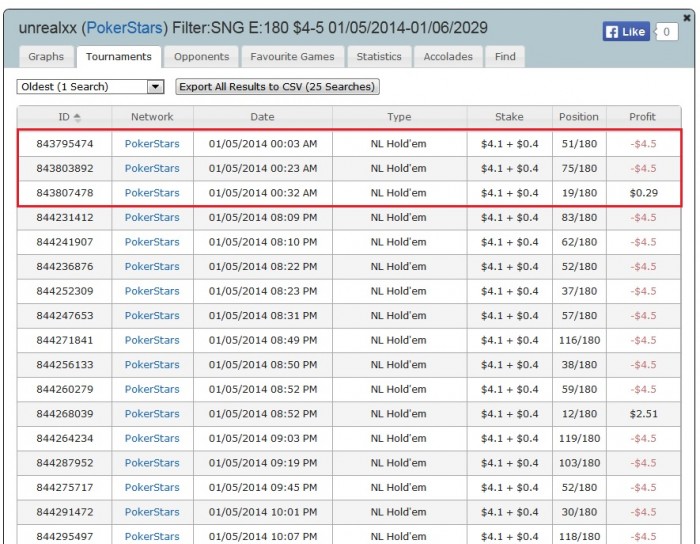Open PokerStars link for tournament 844271841
The image size is (700, 544).
coord(152,340)
